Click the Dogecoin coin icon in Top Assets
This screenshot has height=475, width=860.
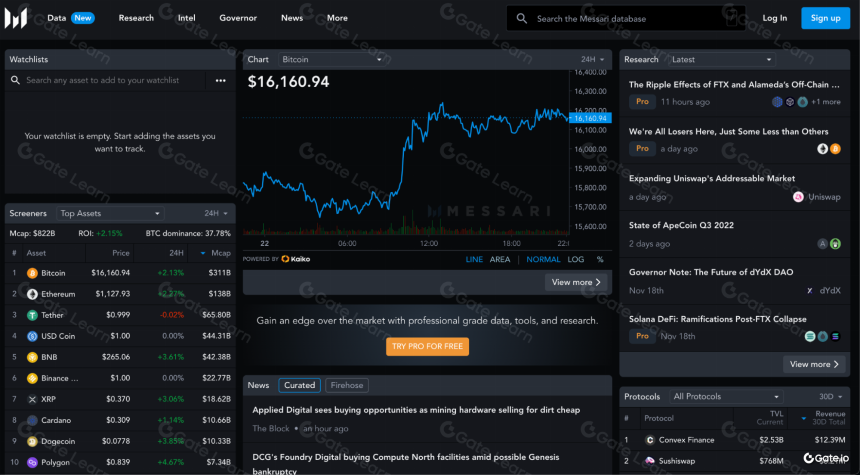[x=32, y=441]
